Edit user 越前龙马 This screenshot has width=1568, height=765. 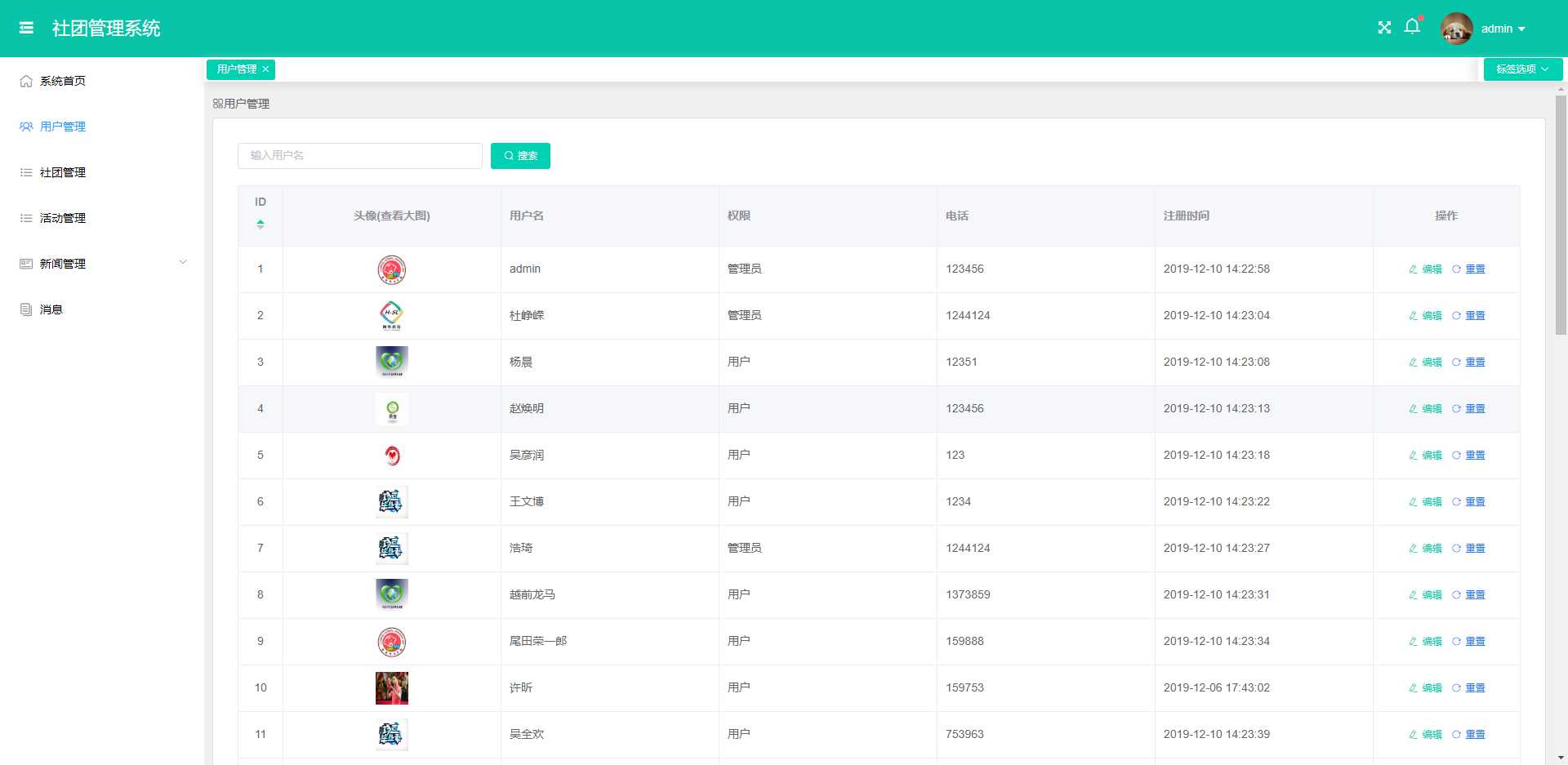click(1425, 595)
